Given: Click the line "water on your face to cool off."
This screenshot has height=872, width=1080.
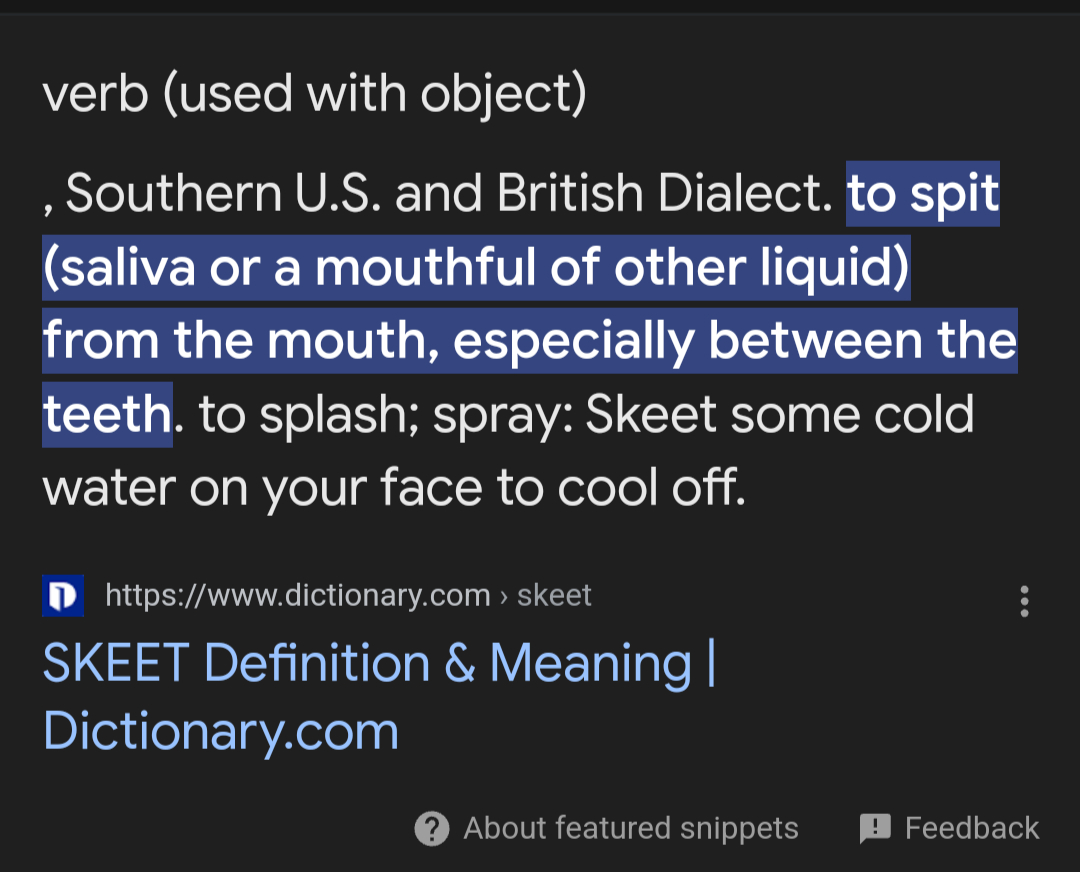Looking at the screenshot, I should 394,488.
